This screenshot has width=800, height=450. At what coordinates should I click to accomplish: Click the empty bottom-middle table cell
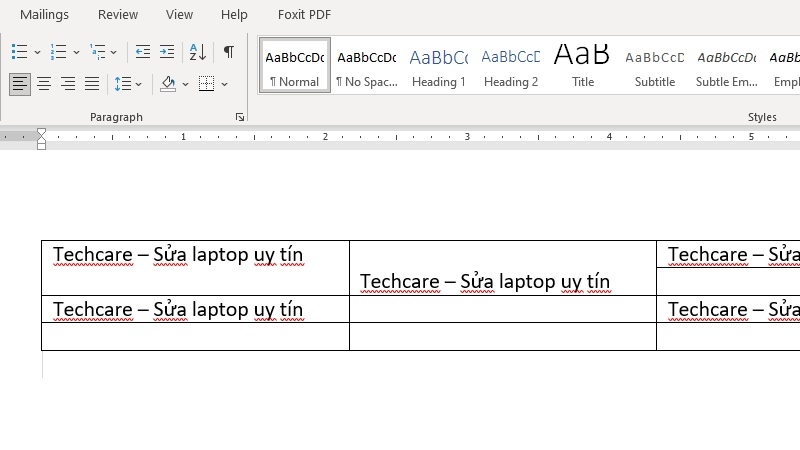[503, 337]
